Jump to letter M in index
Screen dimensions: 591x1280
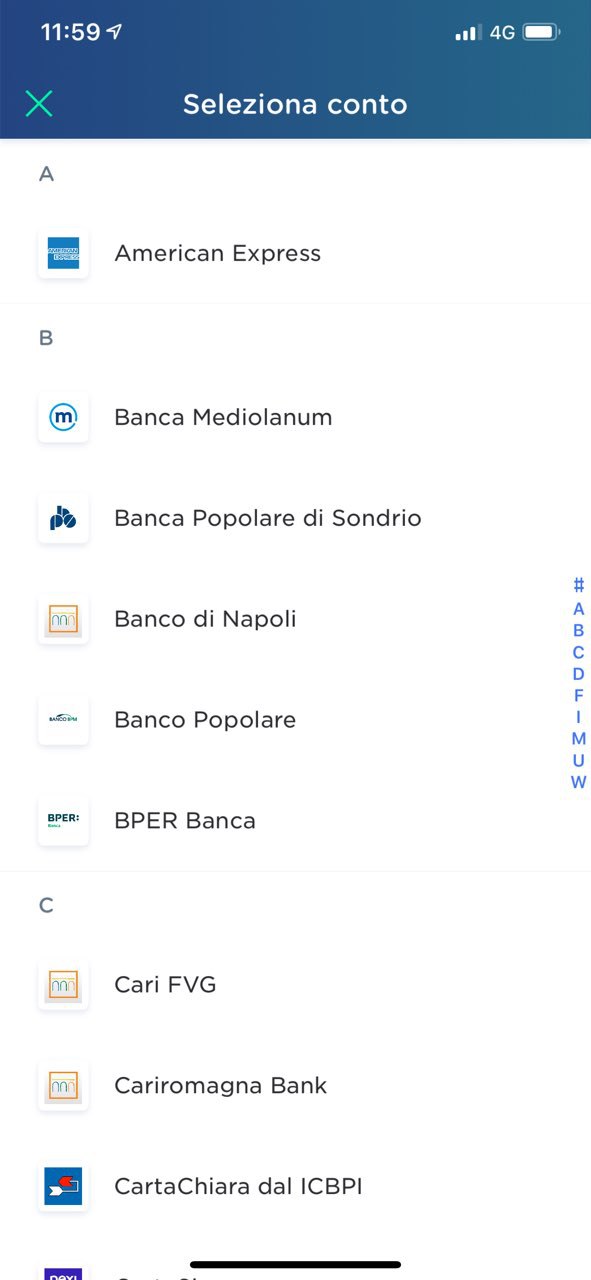click(578, 739)
